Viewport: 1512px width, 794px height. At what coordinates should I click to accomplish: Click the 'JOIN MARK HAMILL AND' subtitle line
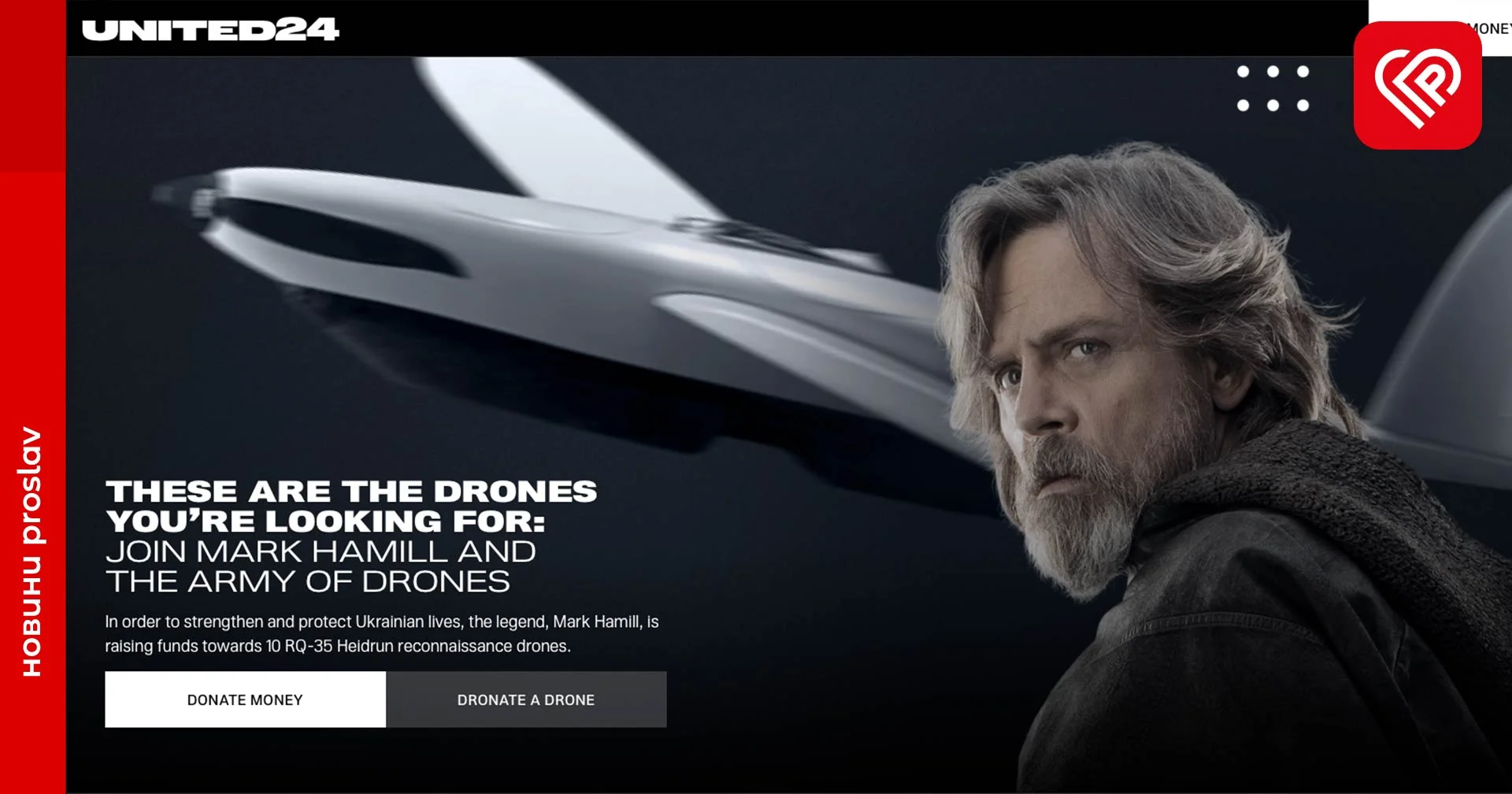click(321, 551)
